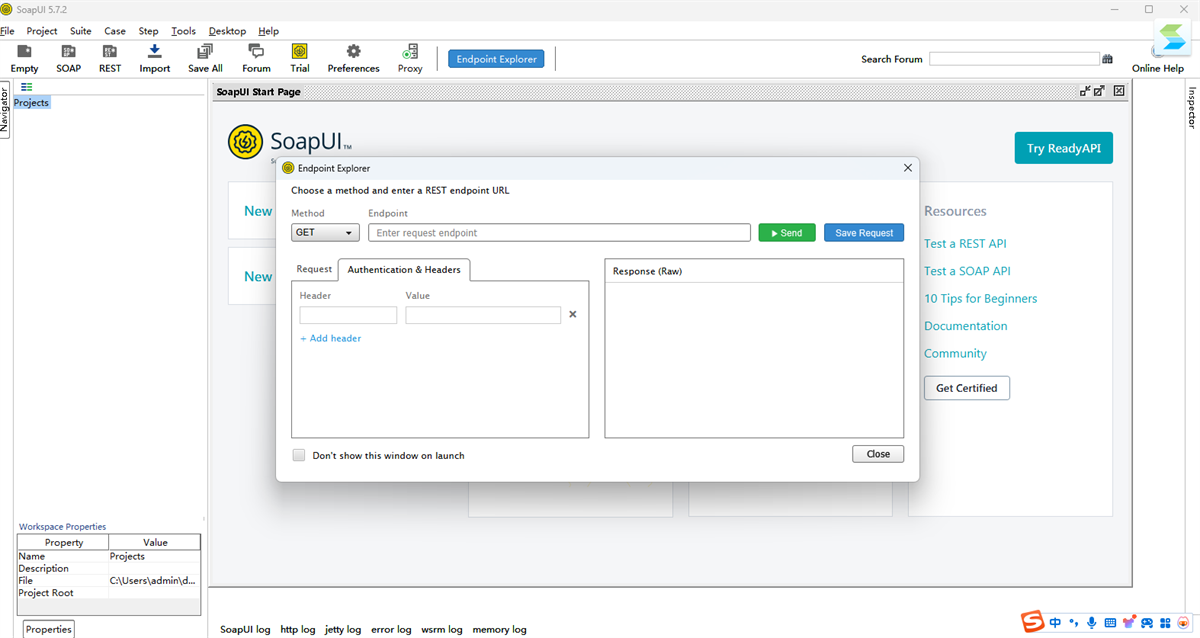Image resolution: width=1200 pixels, height=638 pixels.
Task: Click the shirt skin icon in IME bar
Action: pyautogui.click(x=1129, y=623)
